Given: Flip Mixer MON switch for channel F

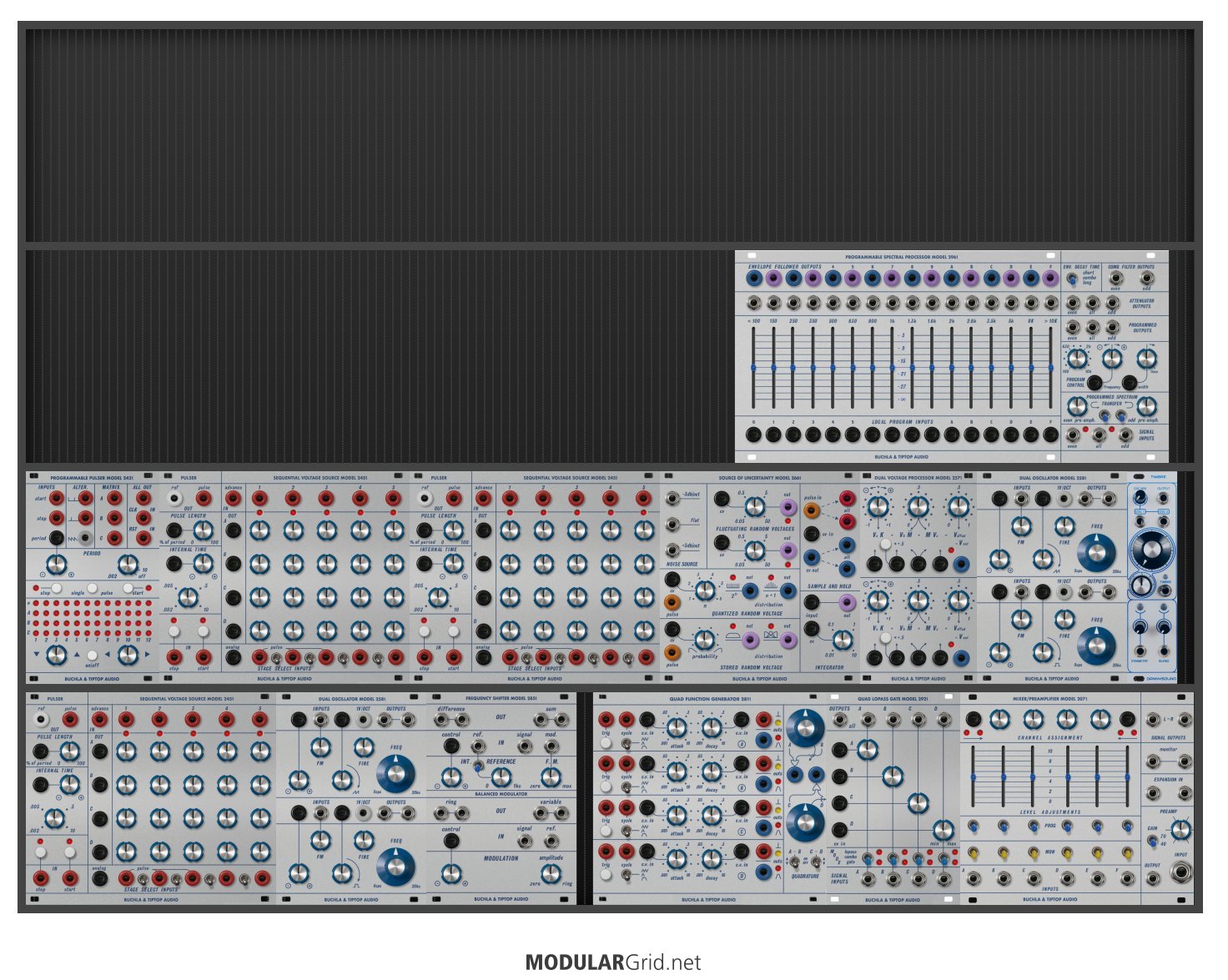Looking at the screenshot, I should point(1127,852).
